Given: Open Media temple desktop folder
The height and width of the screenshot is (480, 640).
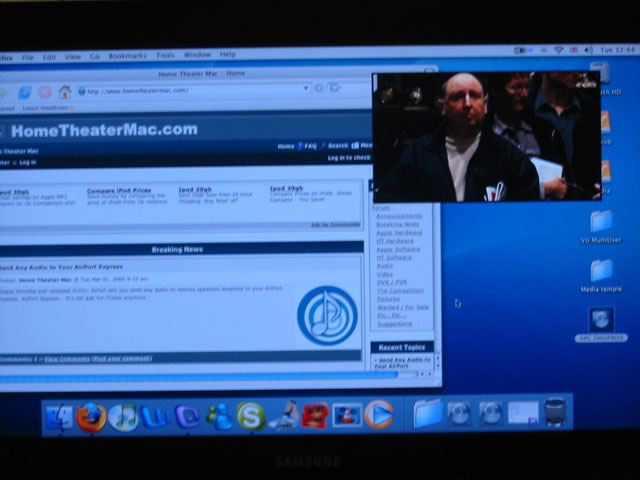Looking at the screenshot, I should tap(601, 276).
